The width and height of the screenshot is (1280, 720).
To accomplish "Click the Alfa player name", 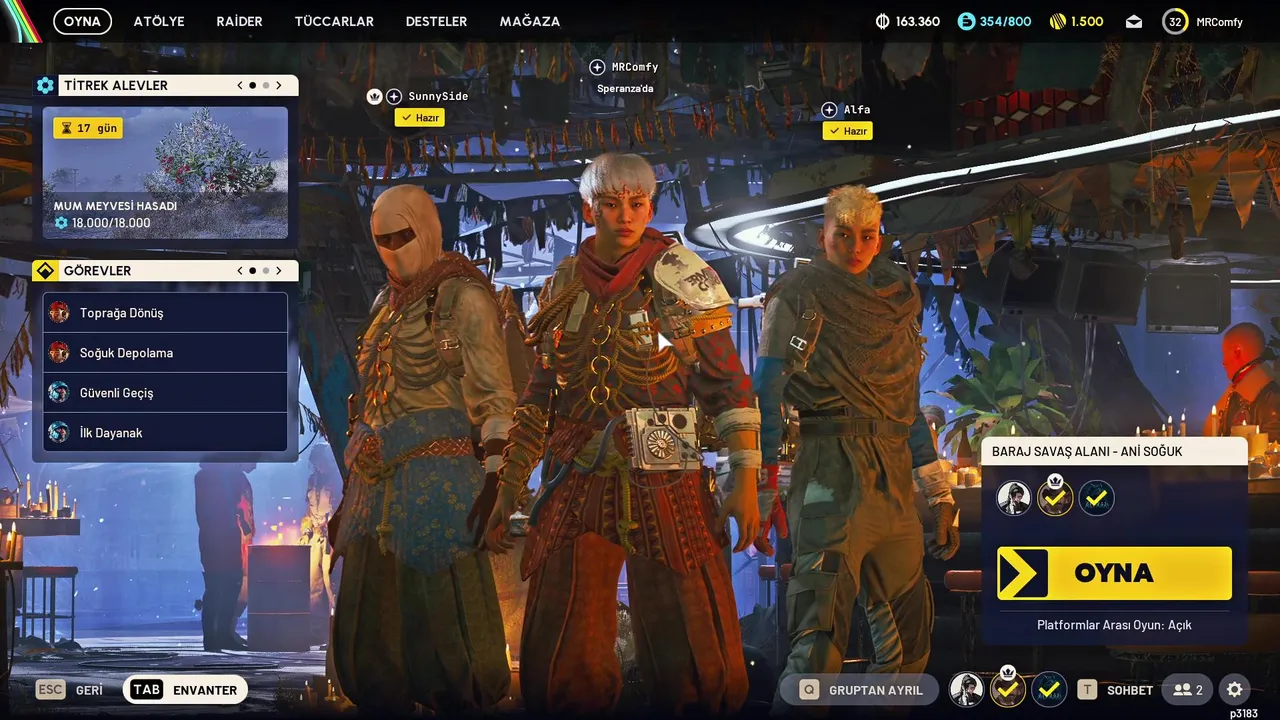I will 857,110.
